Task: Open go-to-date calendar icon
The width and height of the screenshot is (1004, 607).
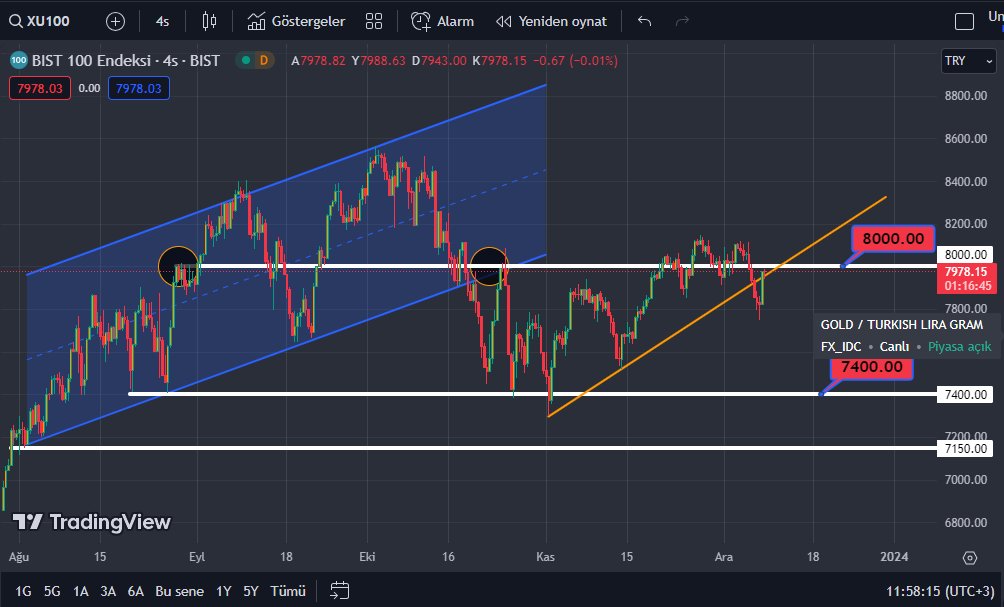Action: pyautogui.click(x=339, y=590)
